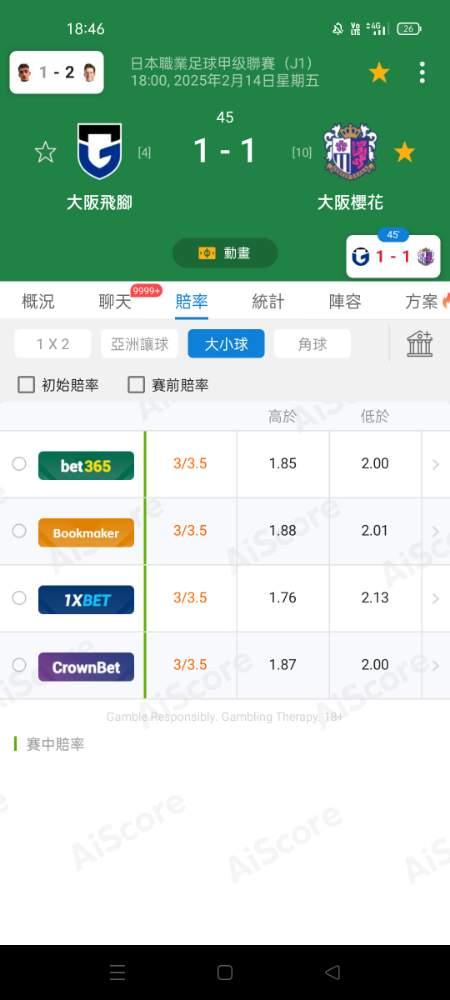450x1000 pixels.
Task: Click CrownBet over odds 1.87
Action: click(283, 665)
